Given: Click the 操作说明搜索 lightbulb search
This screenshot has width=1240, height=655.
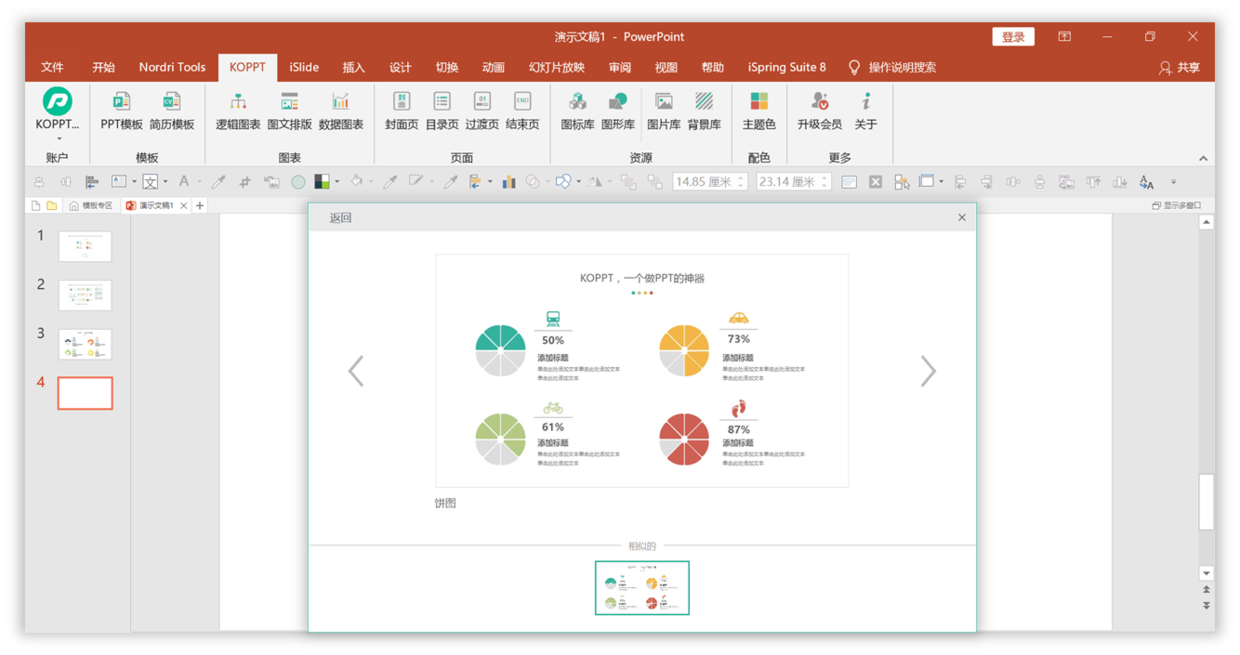Looking at the screenshot, I should click(892, 67).
